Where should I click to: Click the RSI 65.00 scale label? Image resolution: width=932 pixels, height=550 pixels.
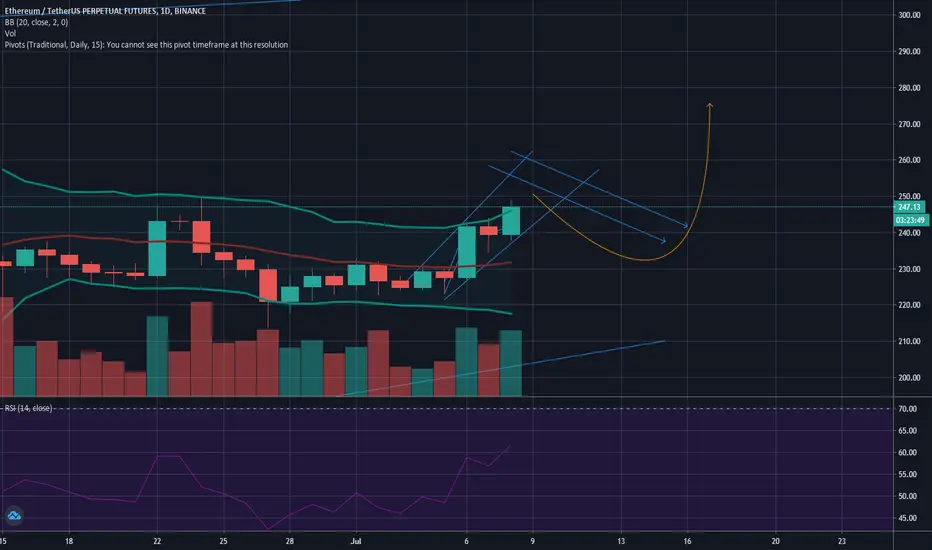click(907, 430)
